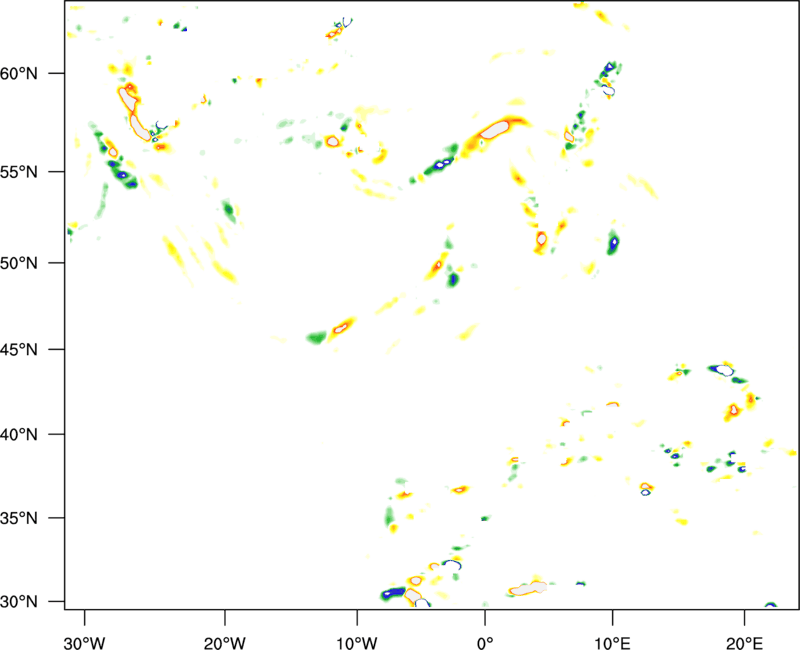Click the 40°N latitude label
Screen dimensions: 800x650
point(19,435)
